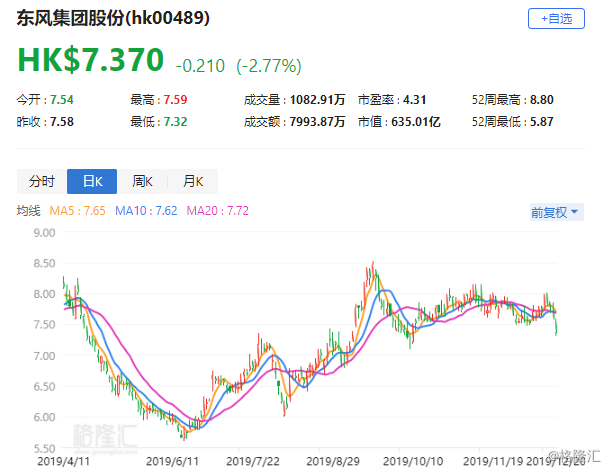Image resolution: width=608 pixels, height=470 pixels.
Task: Click the 8.50 price axis label
Action: 44,263
